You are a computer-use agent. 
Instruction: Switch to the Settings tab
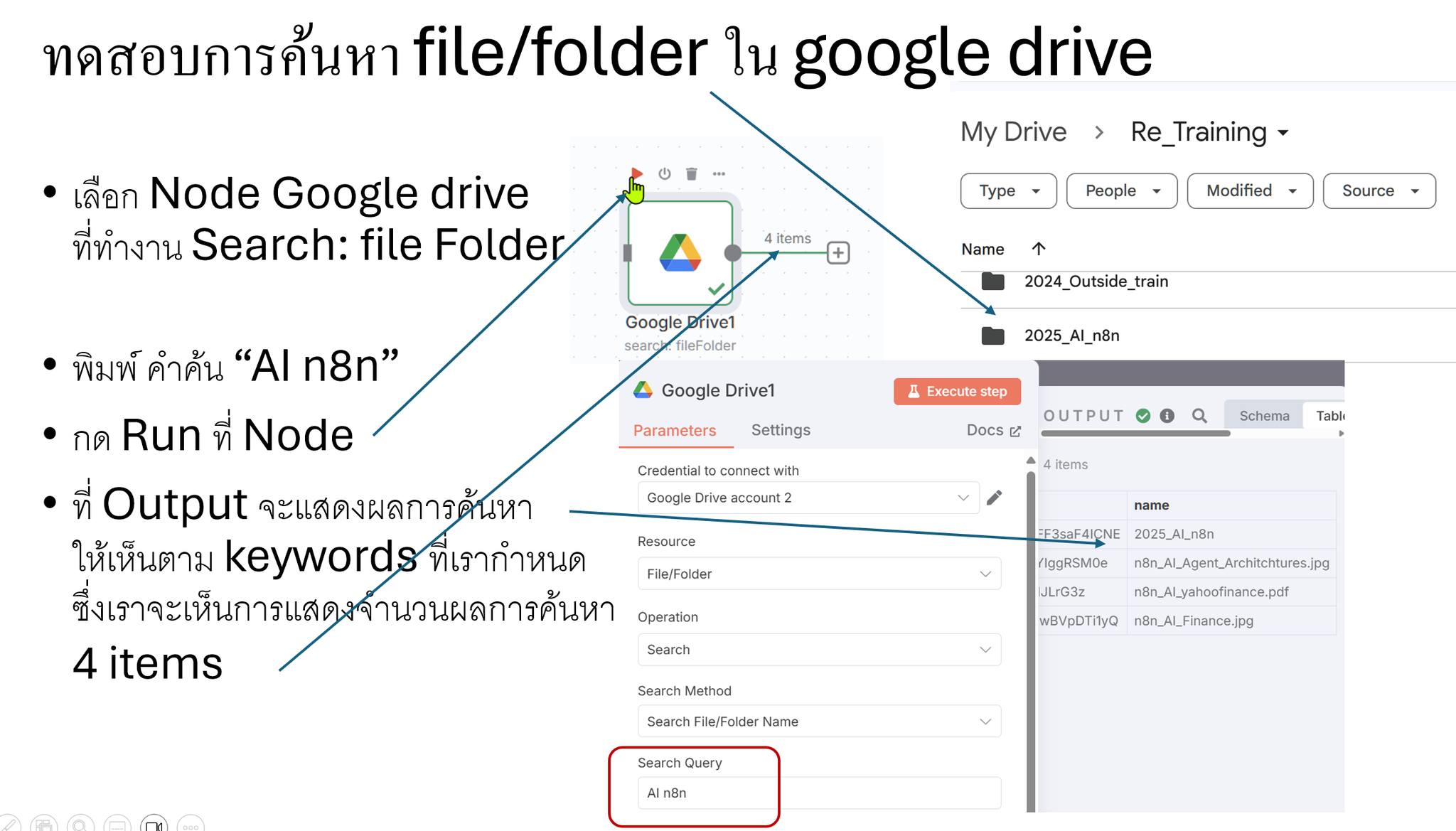[x=781, y=430]
